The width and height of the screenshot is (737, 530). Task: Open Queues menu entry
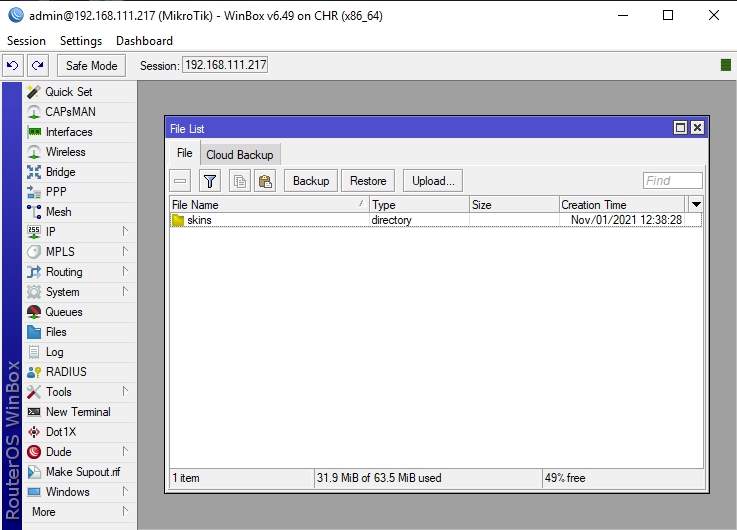(x=80, y=312)
